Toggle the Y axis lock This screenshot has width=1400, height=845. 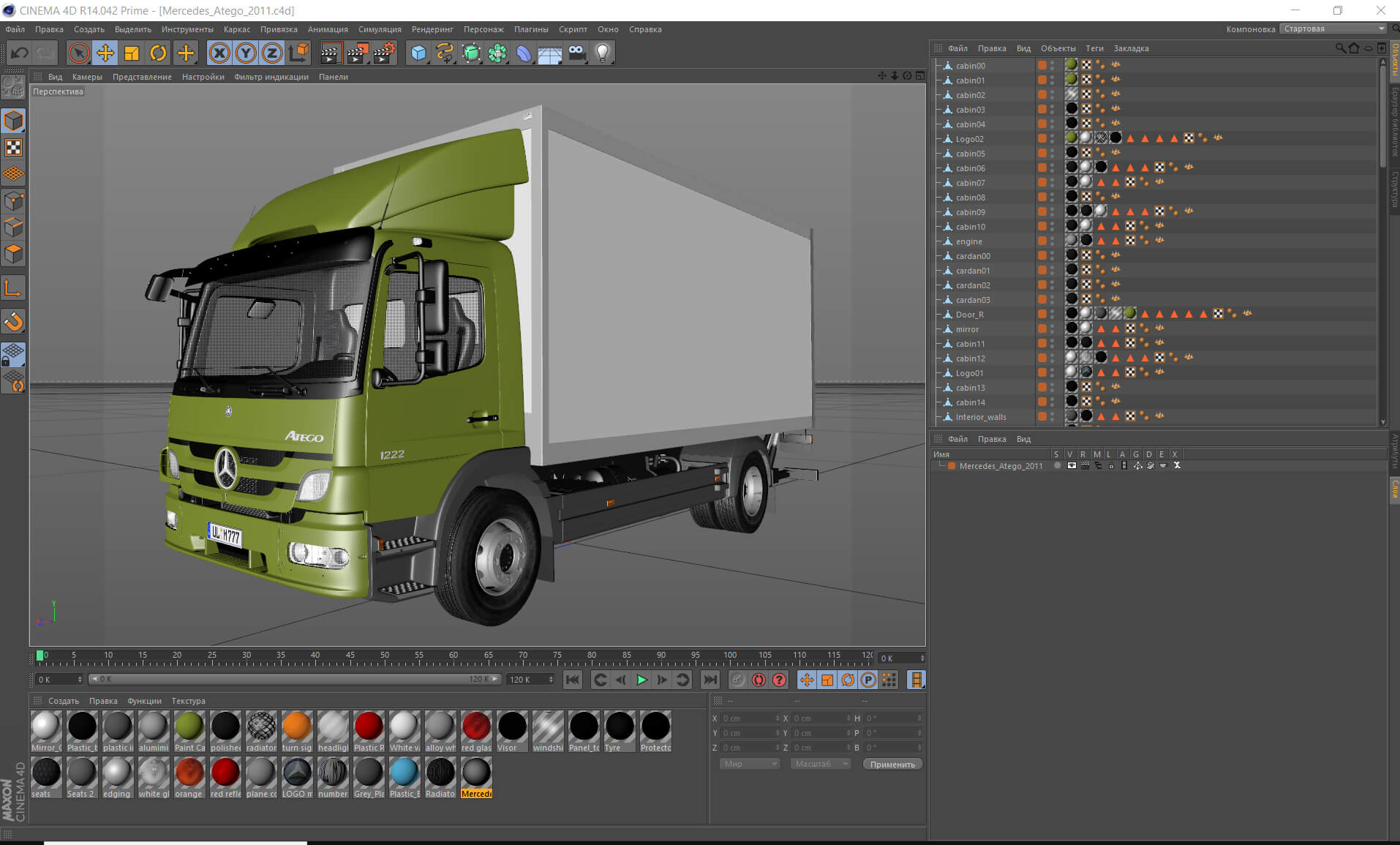pos(246,53)
